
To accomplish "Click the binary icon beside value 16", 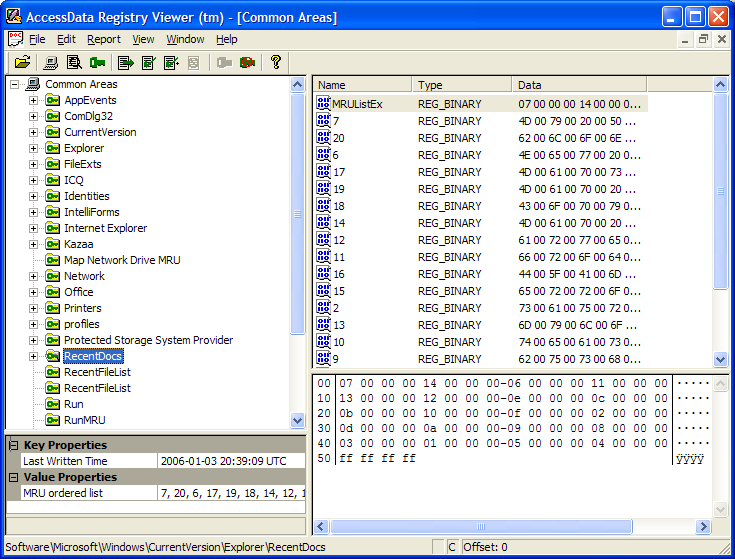I will point(323,273).
